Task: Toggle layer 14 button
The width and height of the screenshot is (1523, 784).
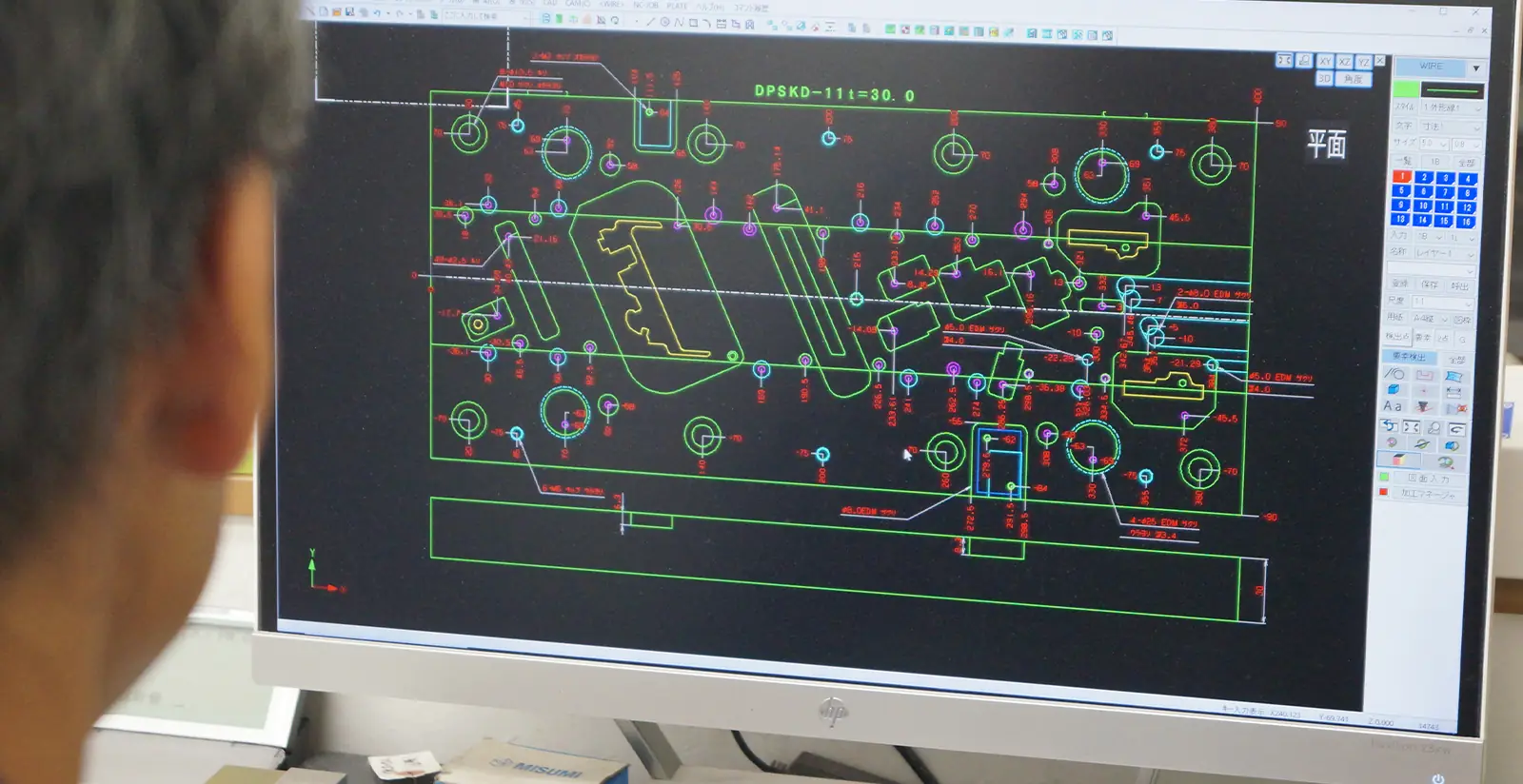Action: click(x=1422, y=220)
